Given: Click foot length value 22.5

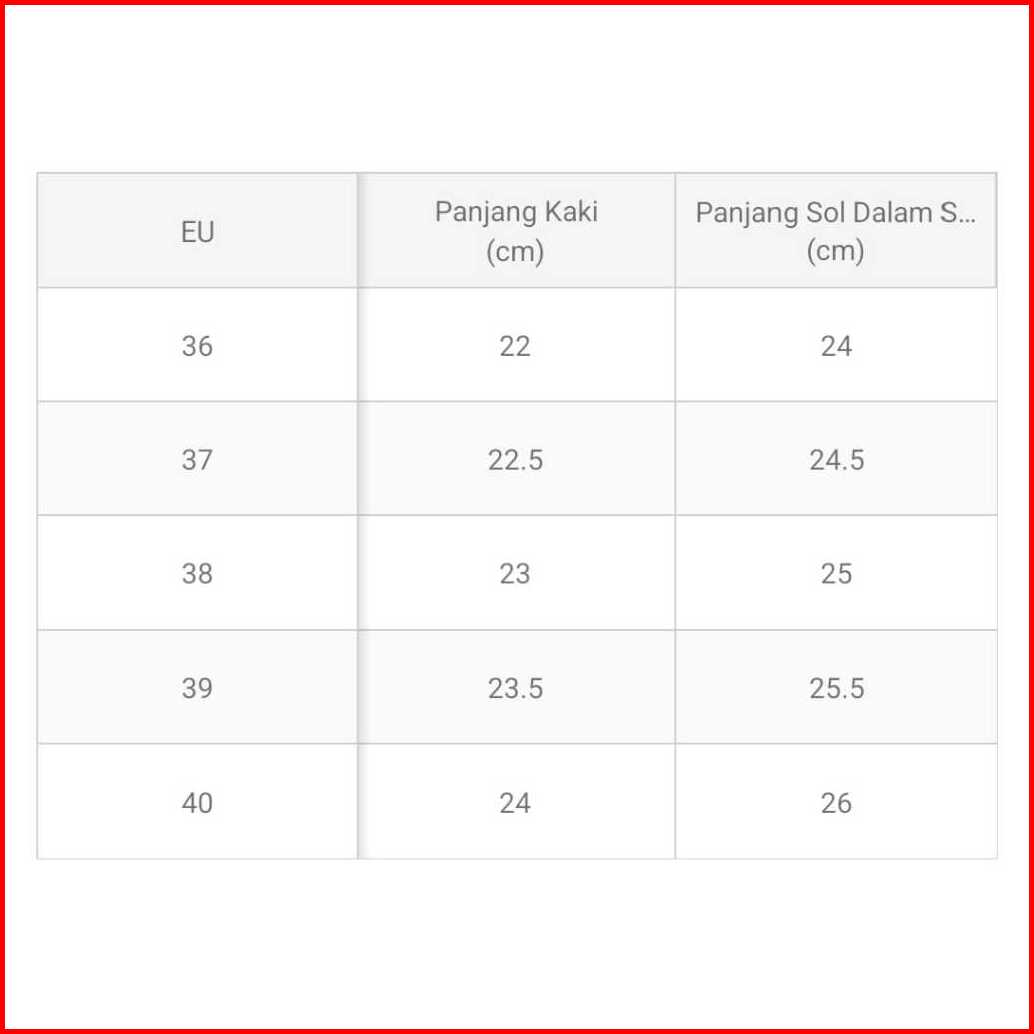Looking at the screenshot, I should click(x=515, y=460).
